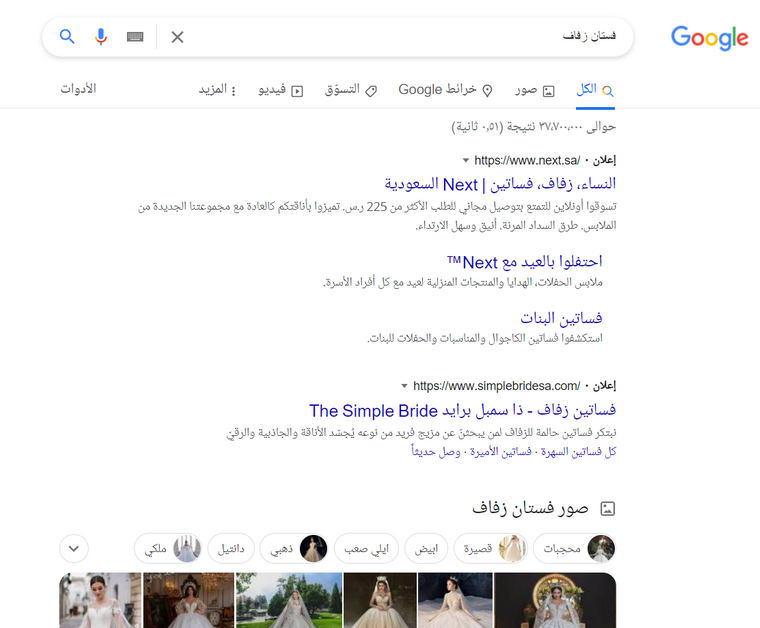The height and width of the screenshot is (628, 760).
Task: Open the خرائط Google (Maps) tab
Action: (445, 90)
